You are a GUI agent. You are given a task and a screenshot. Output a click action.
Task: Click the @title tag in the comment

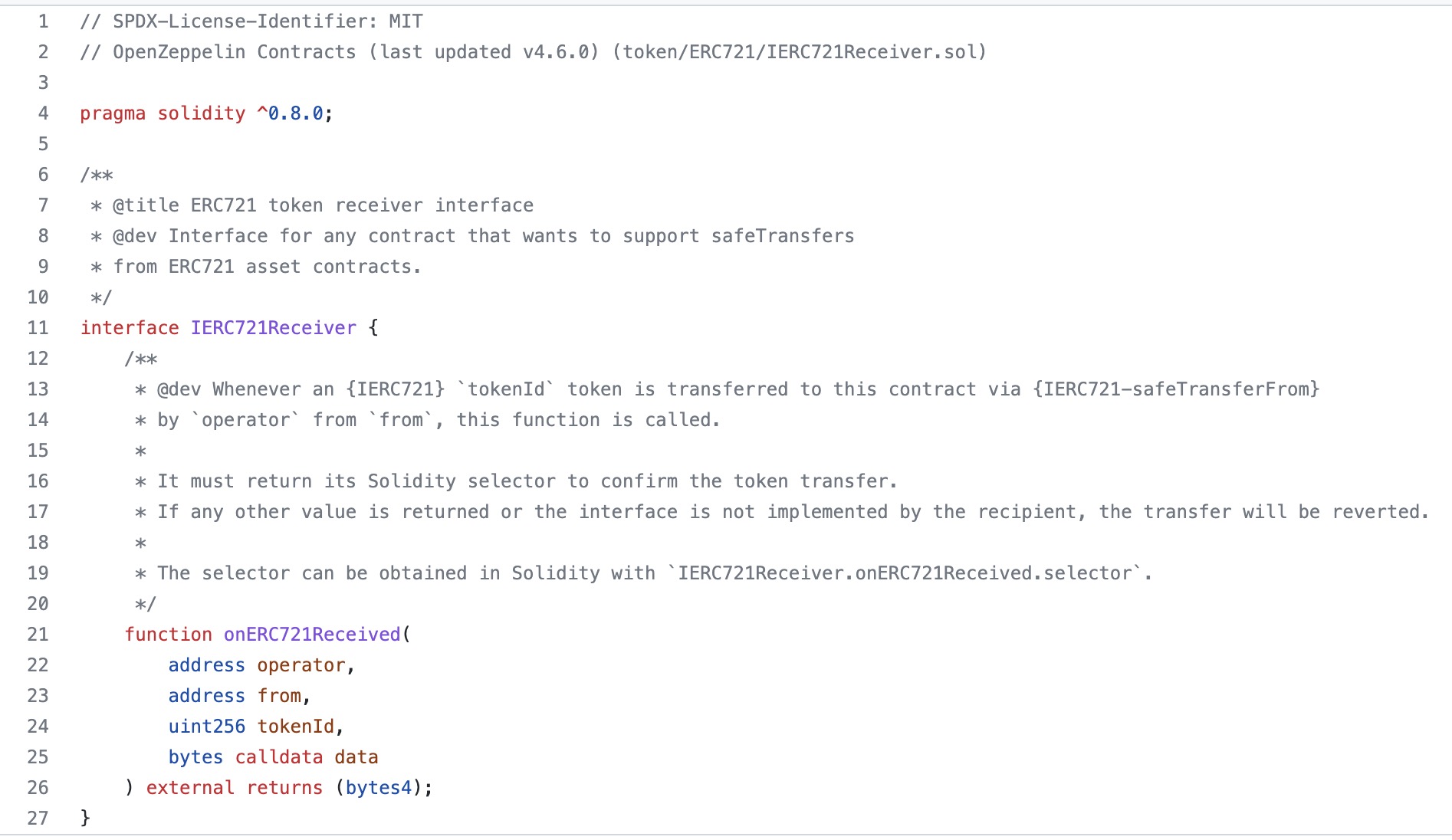[146, 205]
